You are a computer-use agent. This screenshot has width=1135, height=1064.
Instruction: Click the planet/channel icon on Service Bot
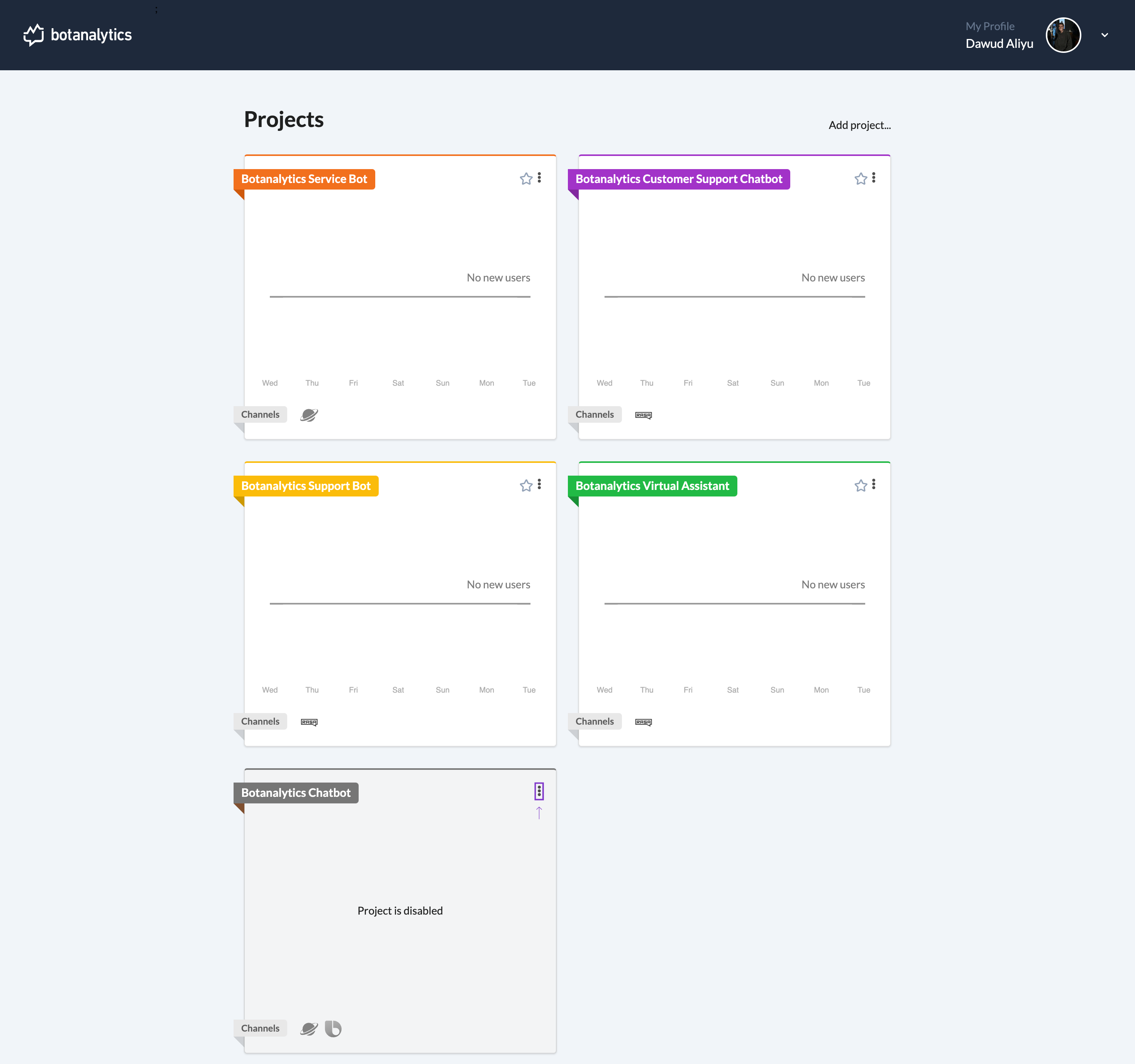coord(309,414)
